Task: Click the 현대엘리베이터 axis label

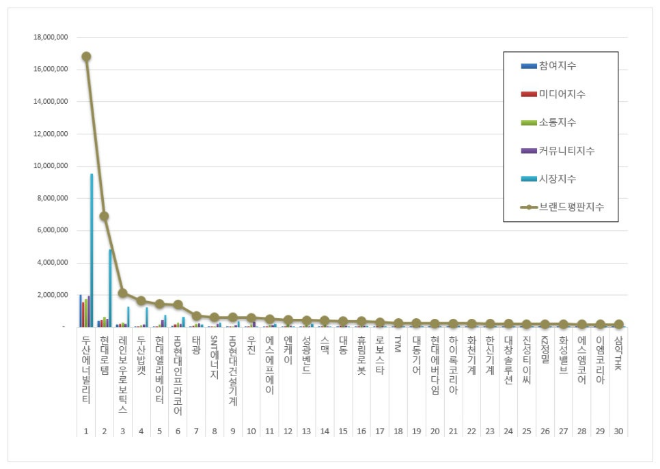Action: tap(159, 369)
